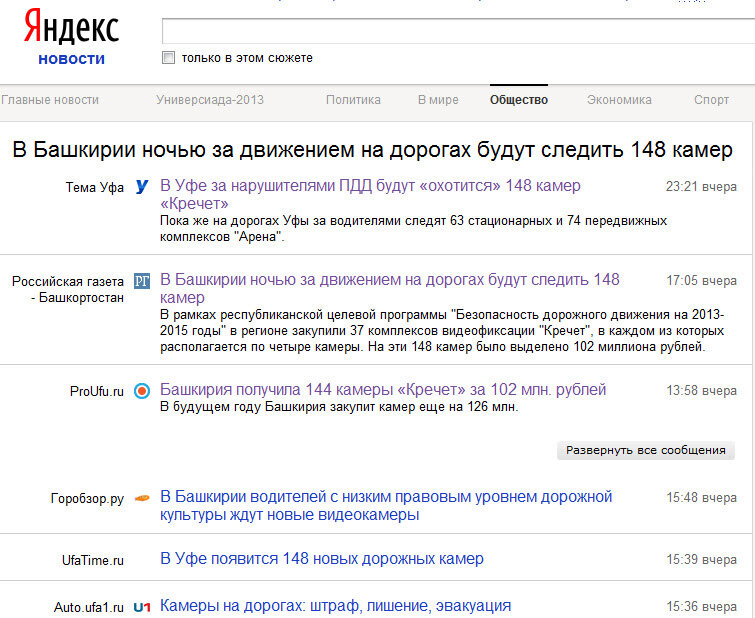Click the '17:05 вчера' timestamp

[701, 280]
